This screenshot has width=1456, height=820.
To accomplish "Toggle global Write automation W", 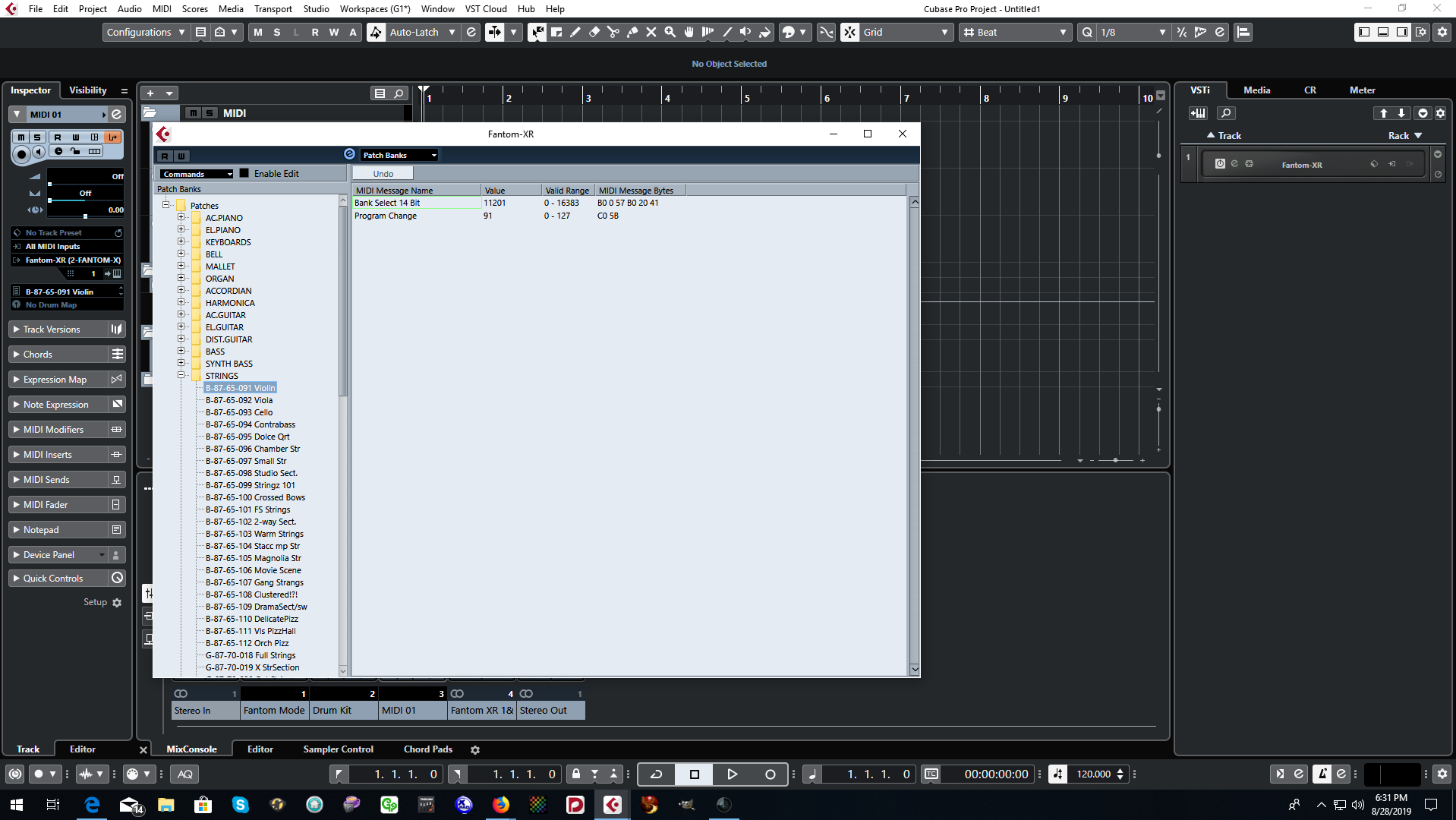I will click(334, 32).
